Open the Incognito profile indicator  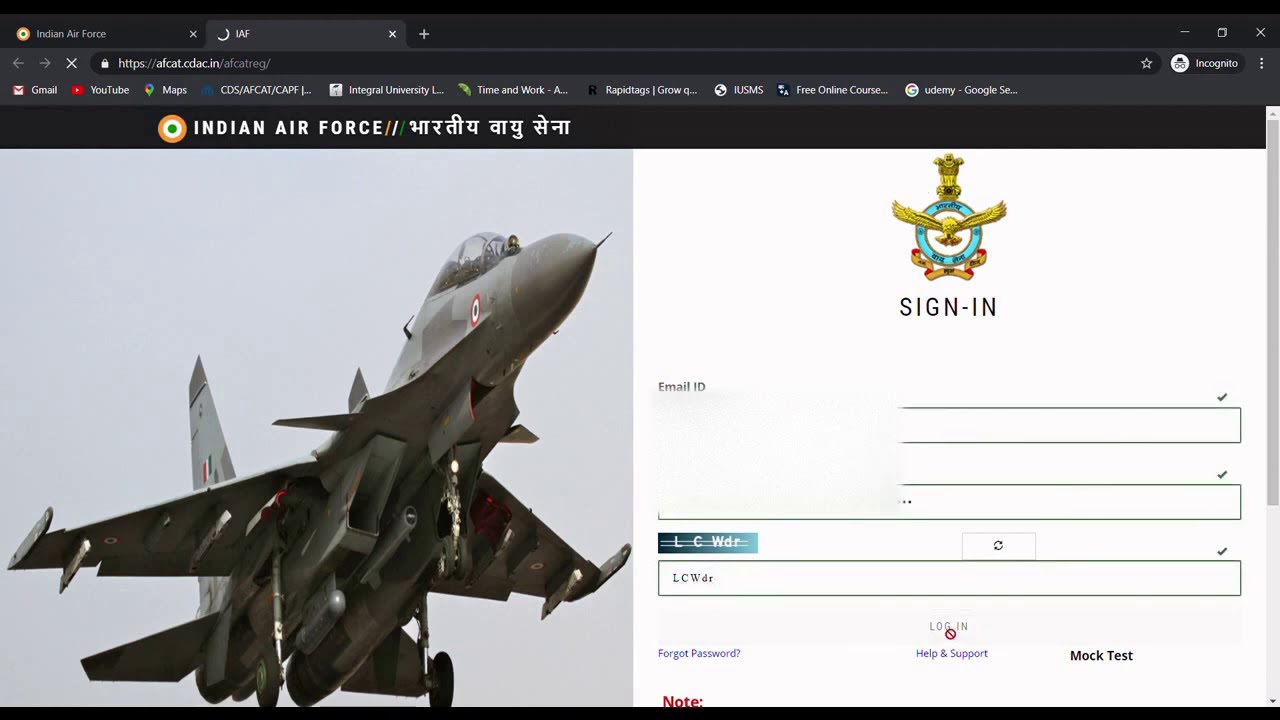pos(1205,63)
